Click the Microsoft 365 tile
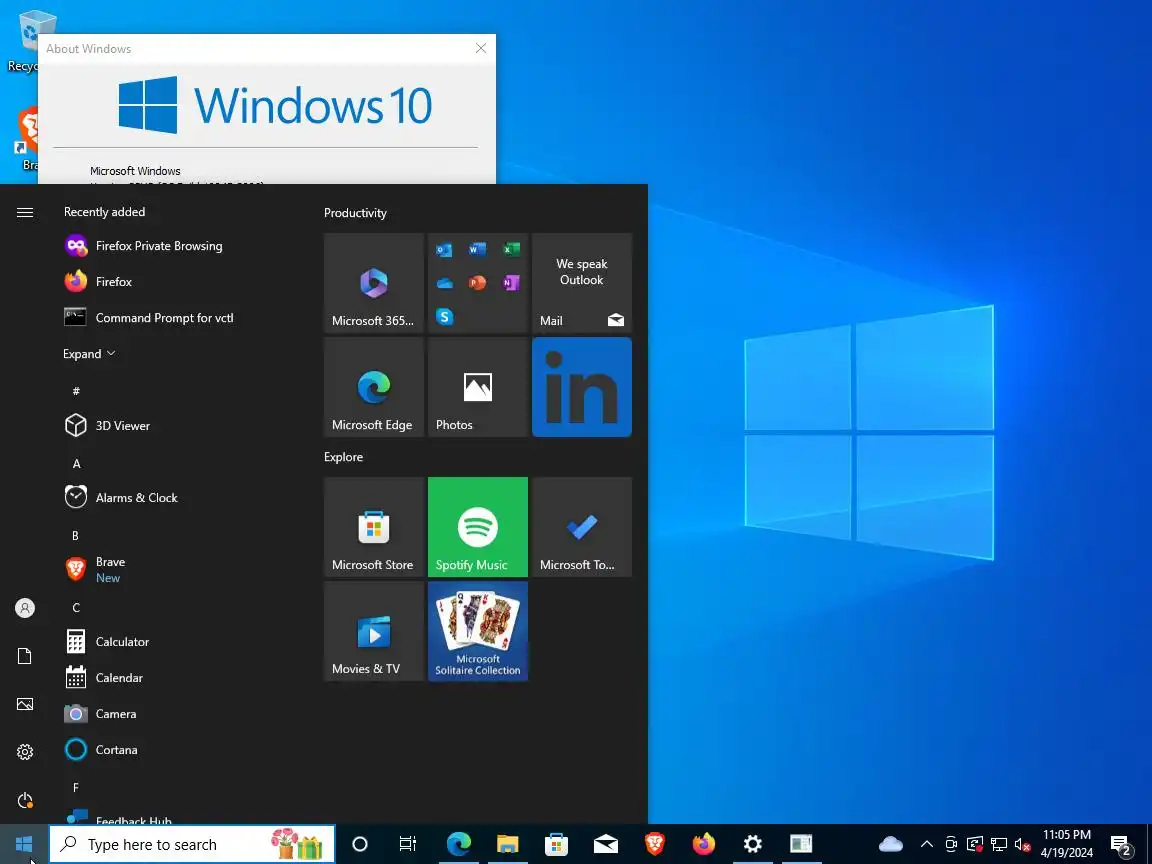 pyautogui.click(x=374, y=283)
